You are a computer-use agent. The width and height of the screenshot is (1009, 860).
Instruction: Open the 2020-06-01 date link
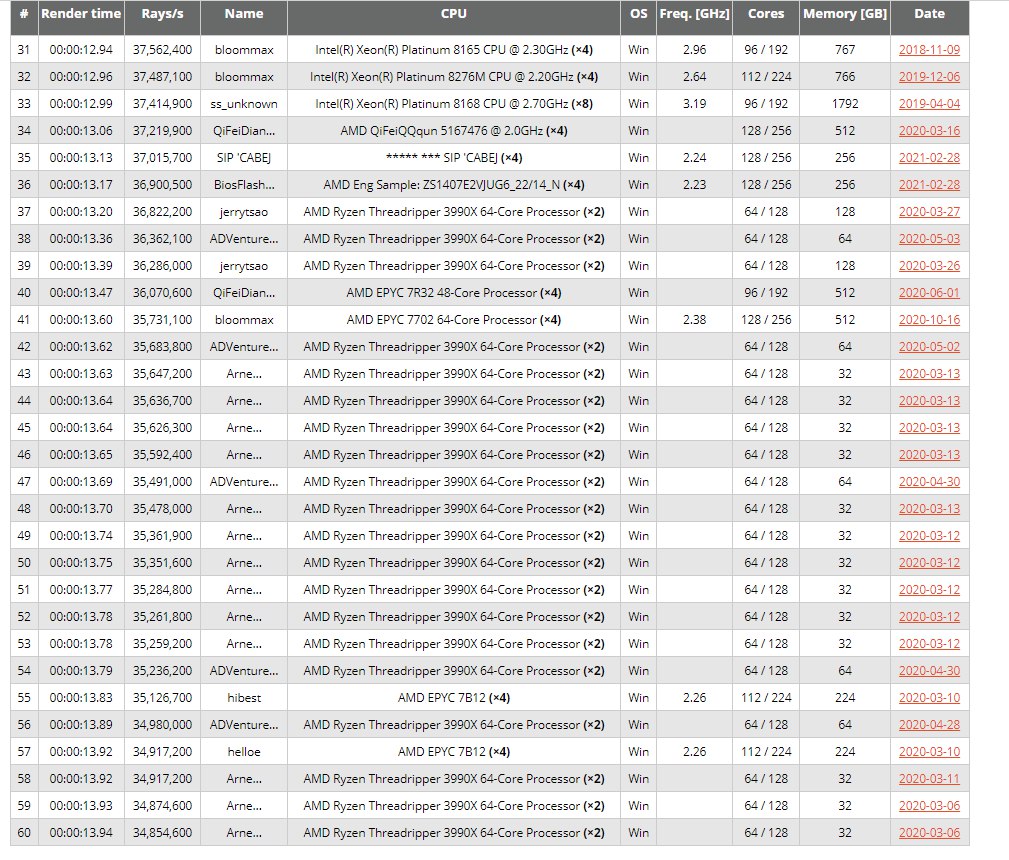(x=929, y=293)
